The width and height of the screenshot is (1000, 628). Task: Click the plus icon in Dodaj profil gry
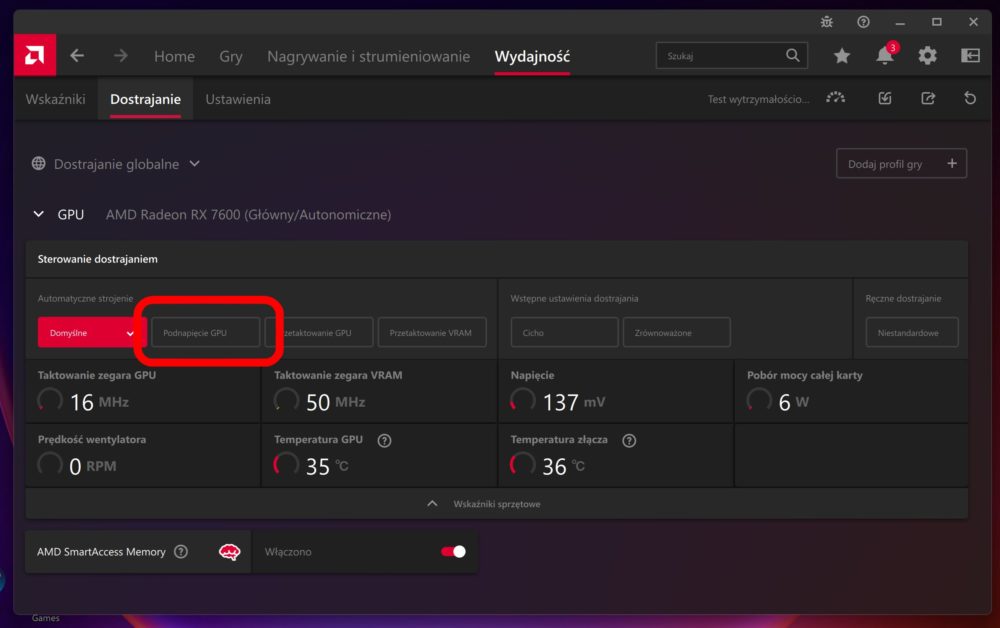[x=952, y=163]
